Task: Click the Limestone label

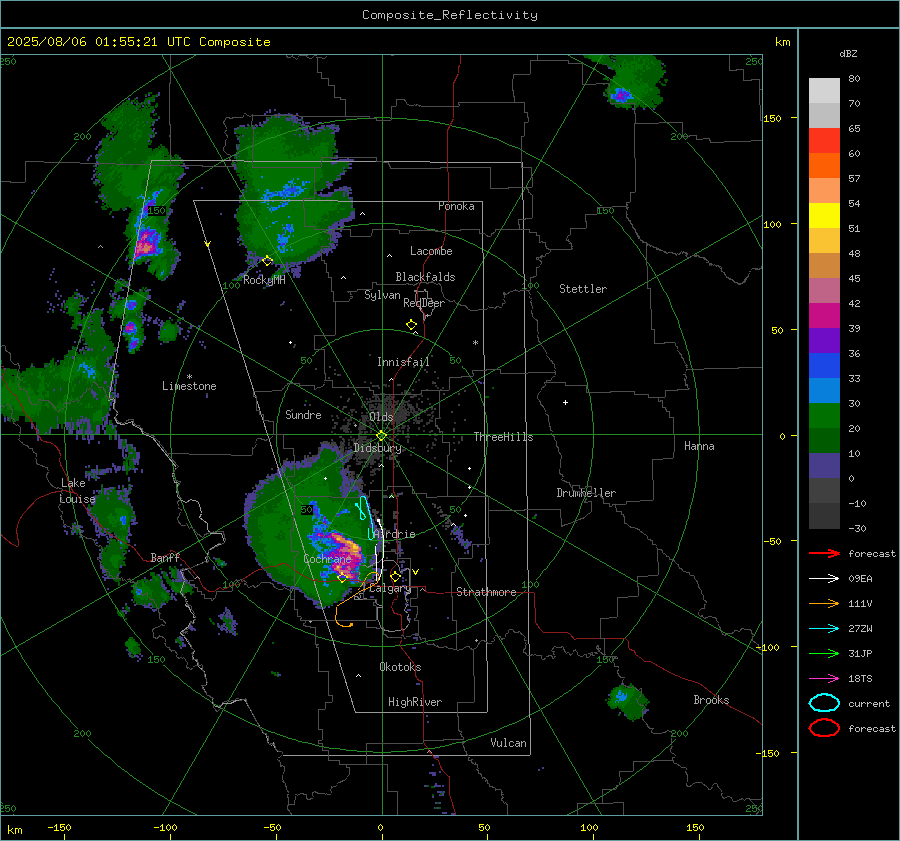Action: (189, 386)
